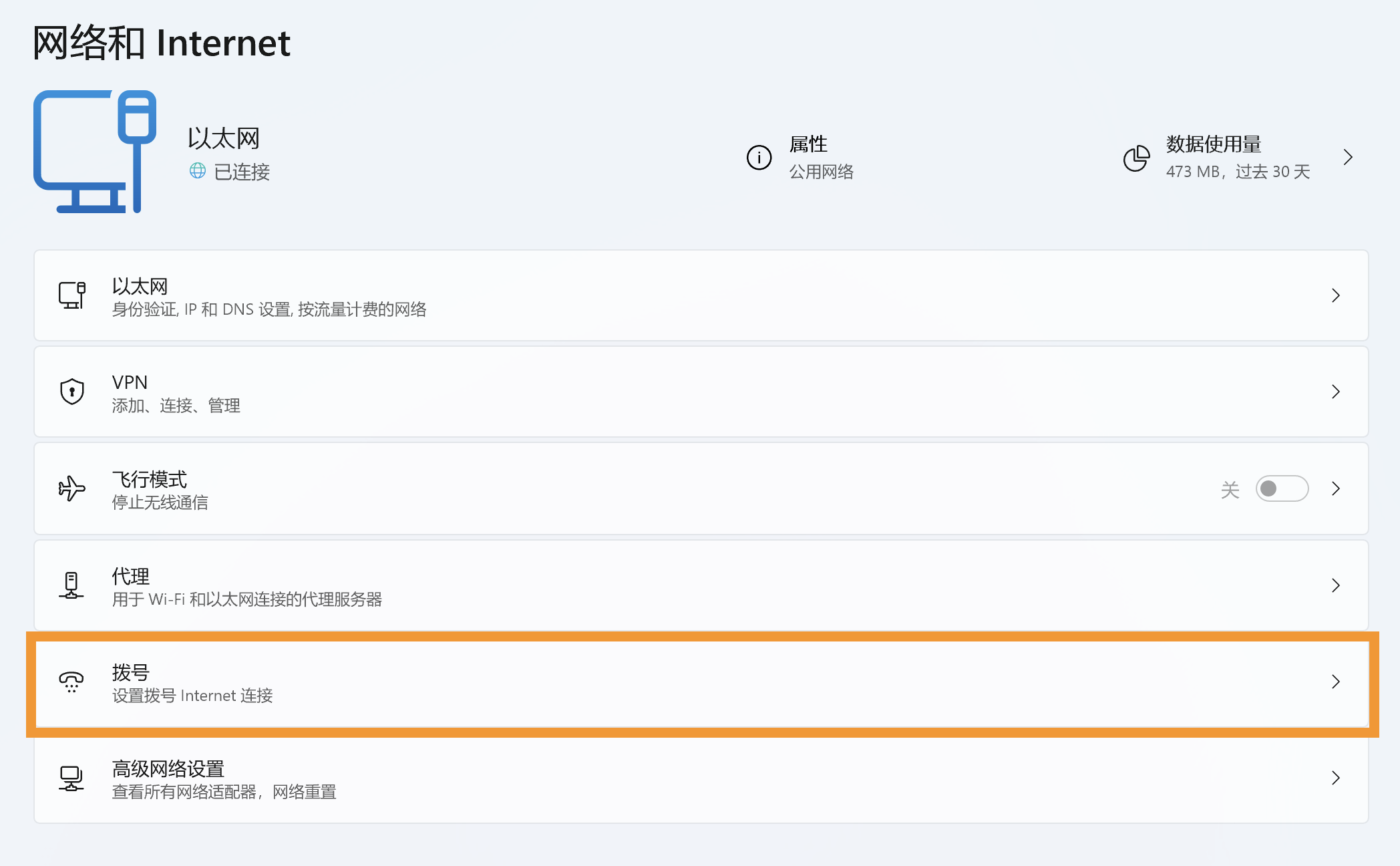Click the 拨号 dial-up phone icon

pos(71,682)
